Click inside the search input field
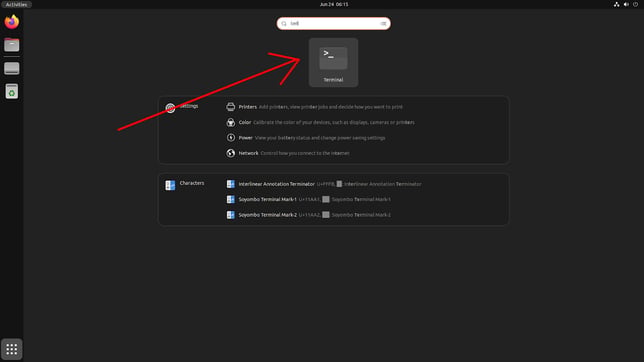The image size is (644, 362). pyautogui.click(x=334, y=23)
